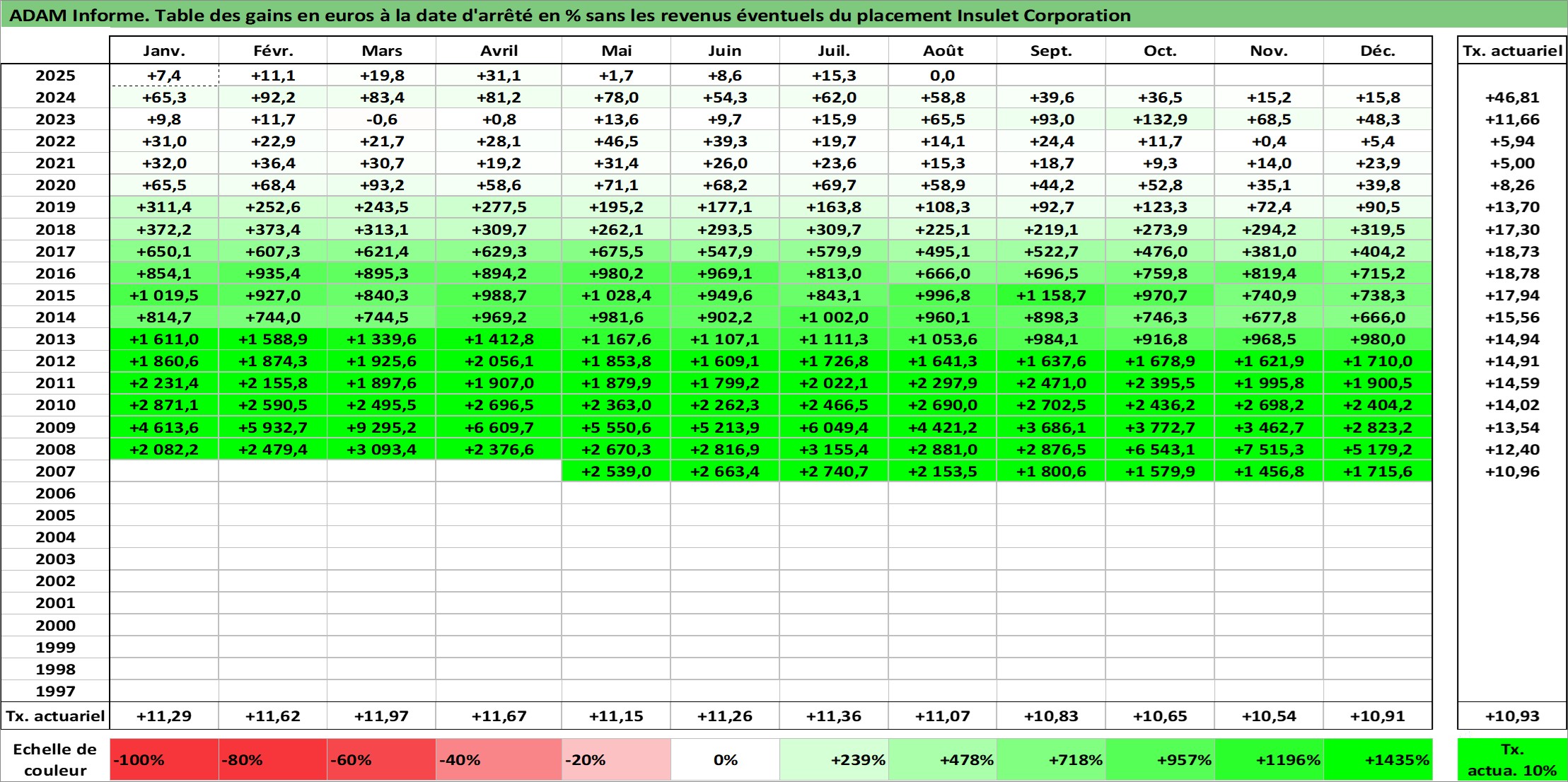The width and height of the screenshot is (1568, 782).
Task: Click the -60% color scale swatch
Action: coord(381,760)
